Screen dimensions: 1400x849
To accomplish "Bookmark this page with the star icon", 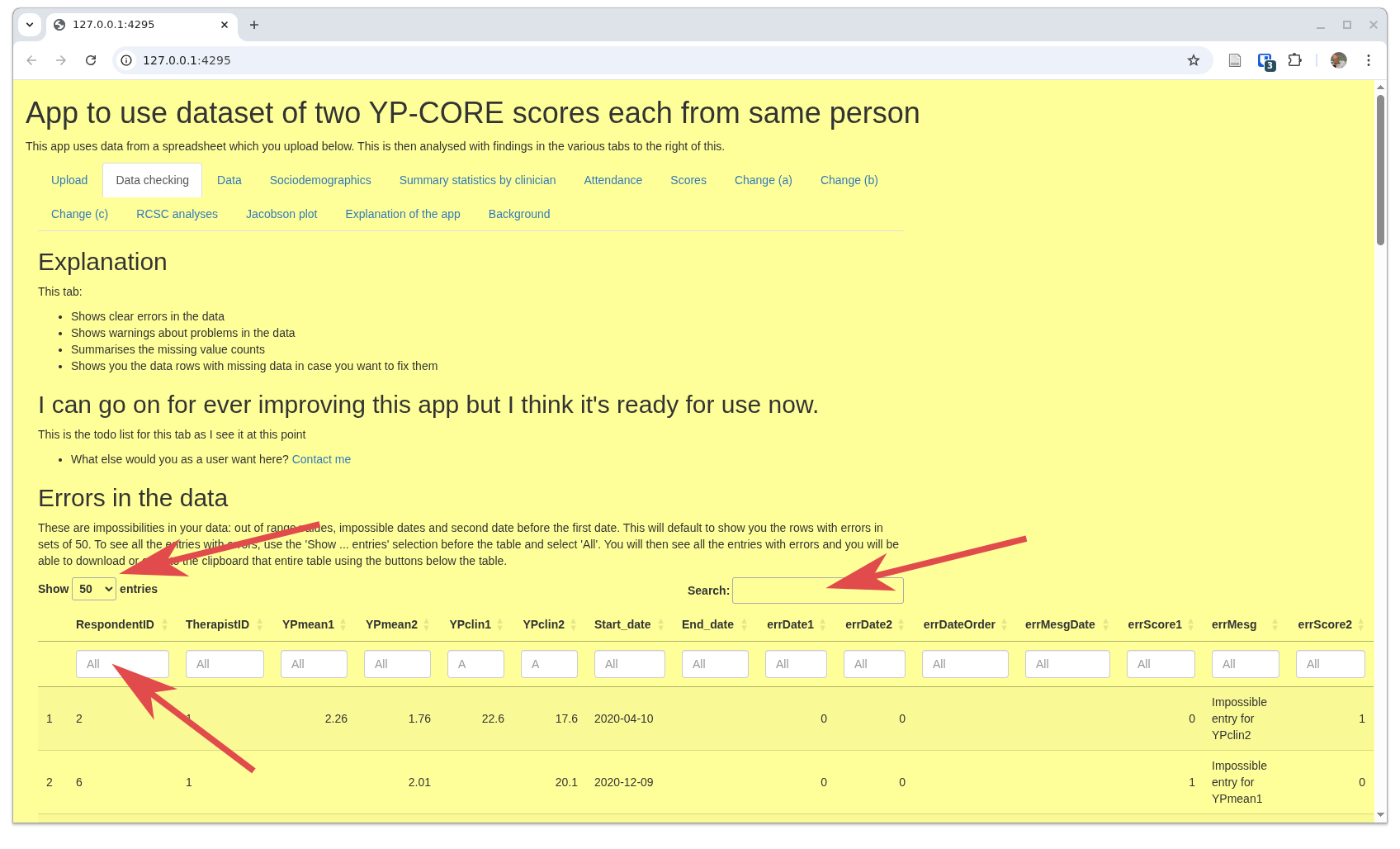I will pos(1193,60).
